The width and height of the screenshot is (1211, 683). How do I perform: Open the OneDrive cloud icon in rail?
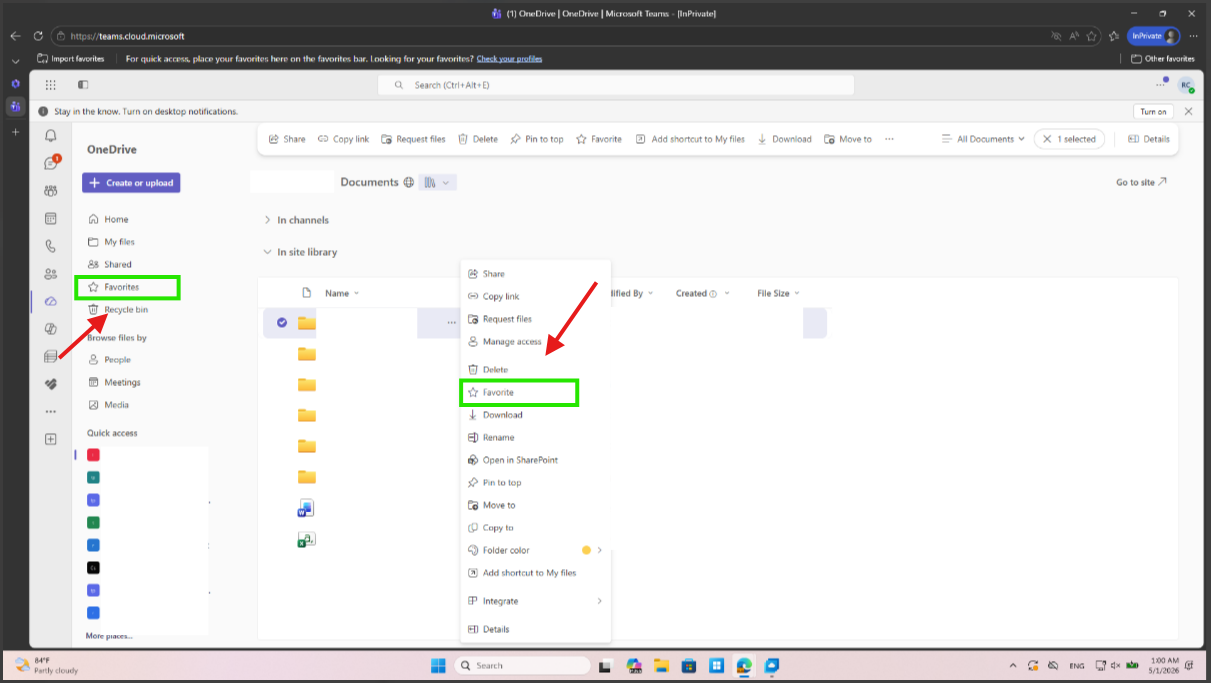pyautogui.click(x=51, y=301)
